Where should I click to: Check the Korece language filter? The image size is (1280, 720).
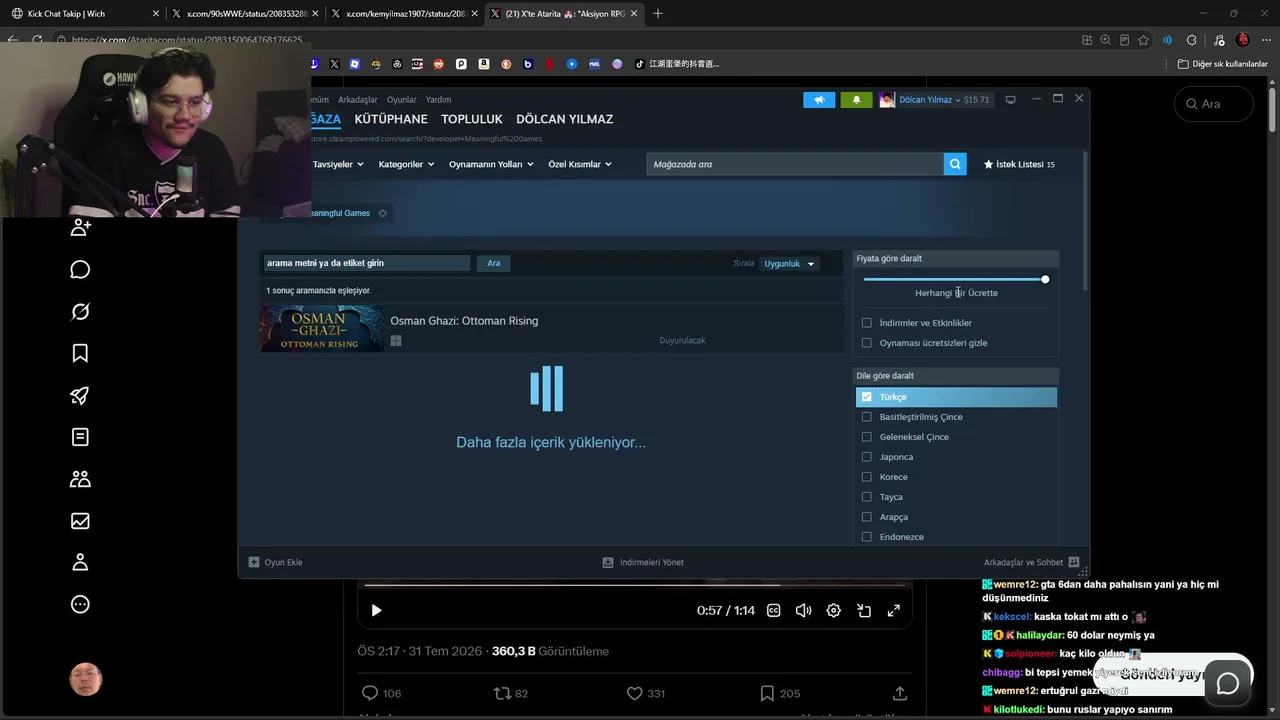point(866,477)
